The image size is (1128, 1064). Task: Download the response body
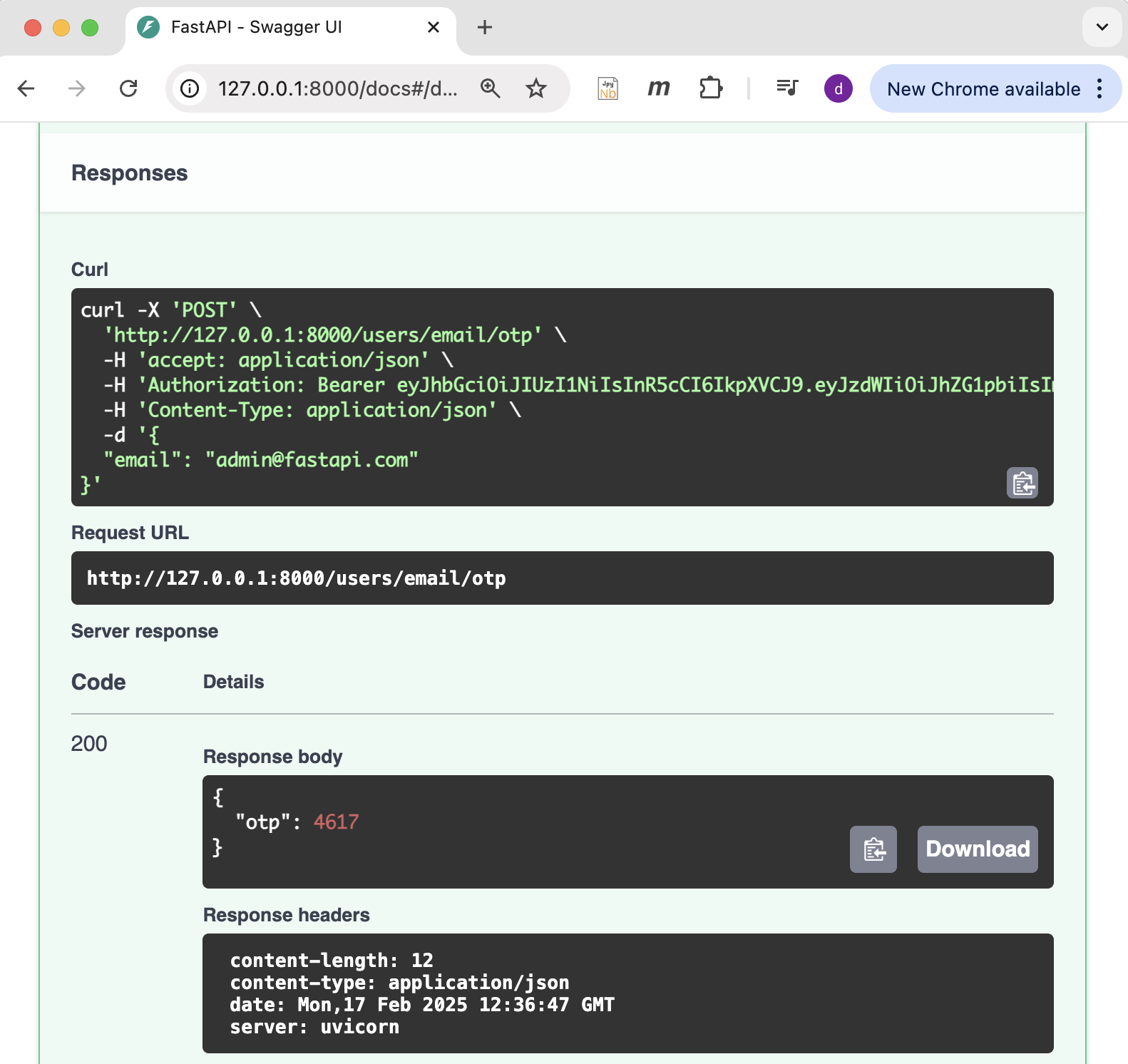[x=978, y=849]
